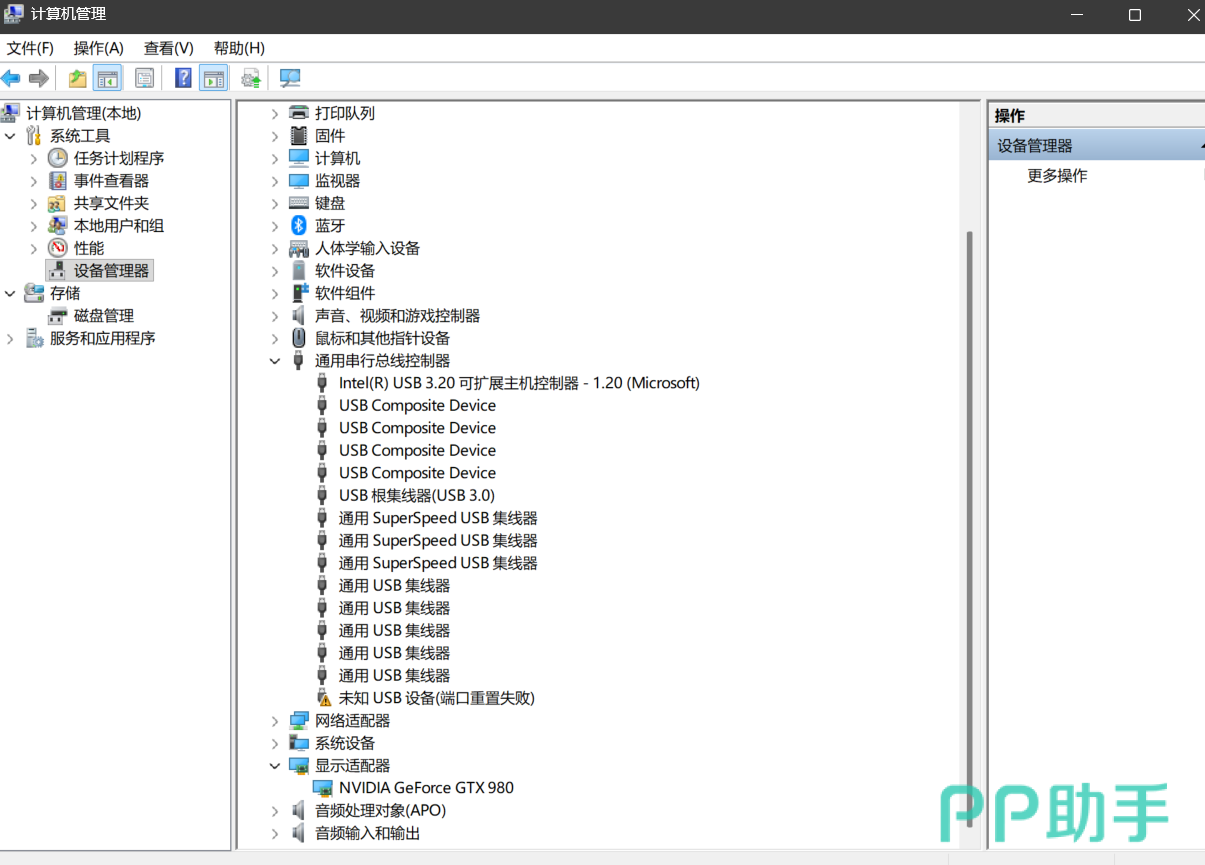The height and width of the screenshot is (865, 1205).
Task: Click the Properties toolbar icon
Action: point(144,78)
